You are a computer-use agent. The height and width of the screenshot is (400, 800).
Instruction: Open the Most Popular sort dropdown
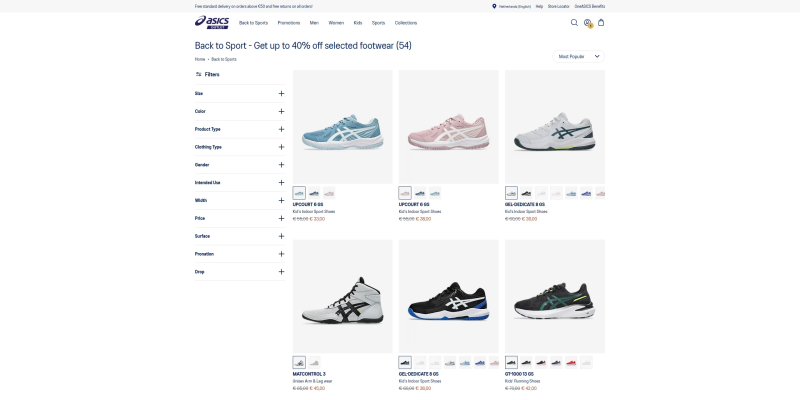[579, 57]
